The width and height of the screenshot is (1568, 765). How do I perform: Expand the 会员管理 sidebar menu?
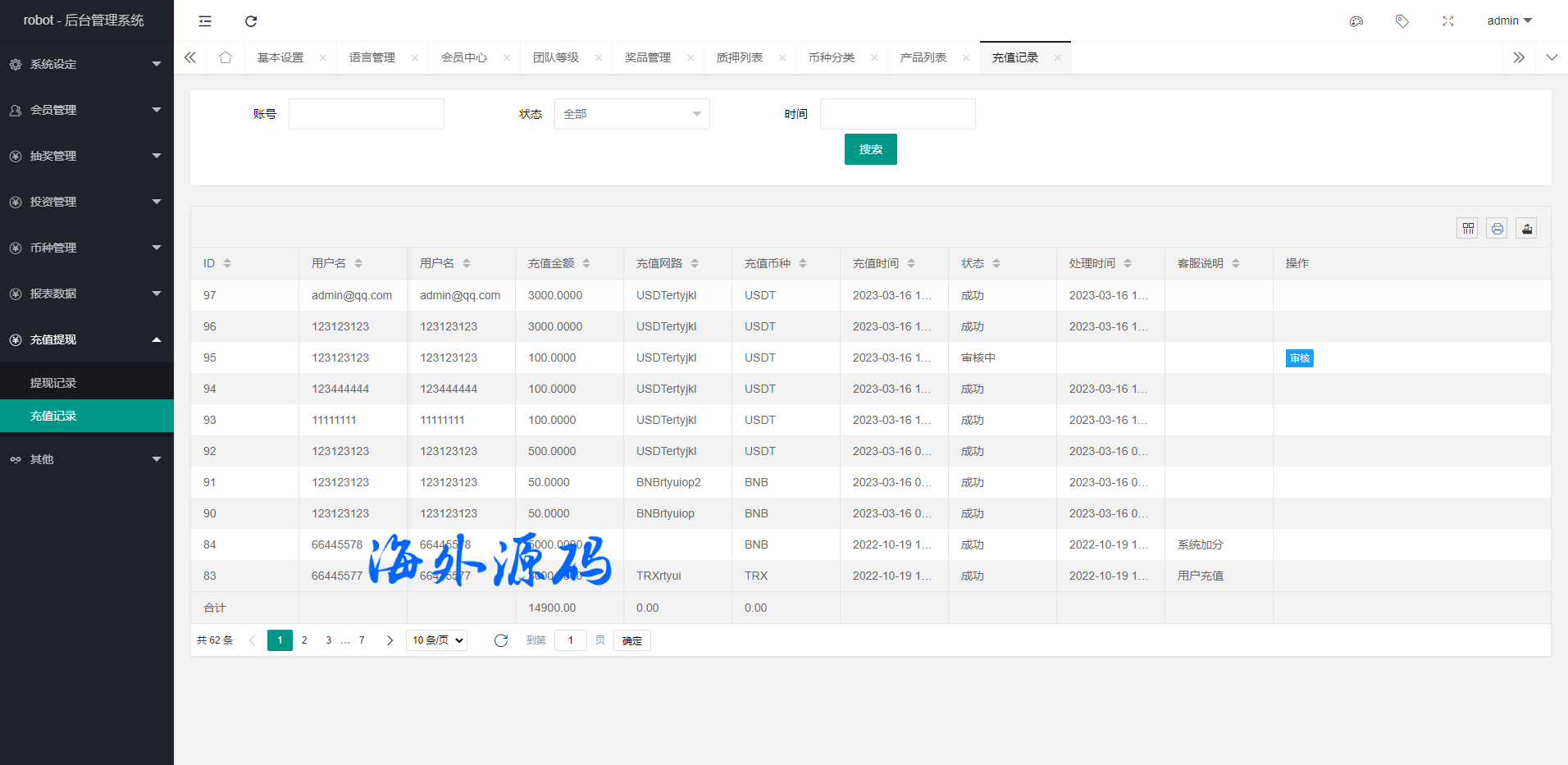pos(86,110)
